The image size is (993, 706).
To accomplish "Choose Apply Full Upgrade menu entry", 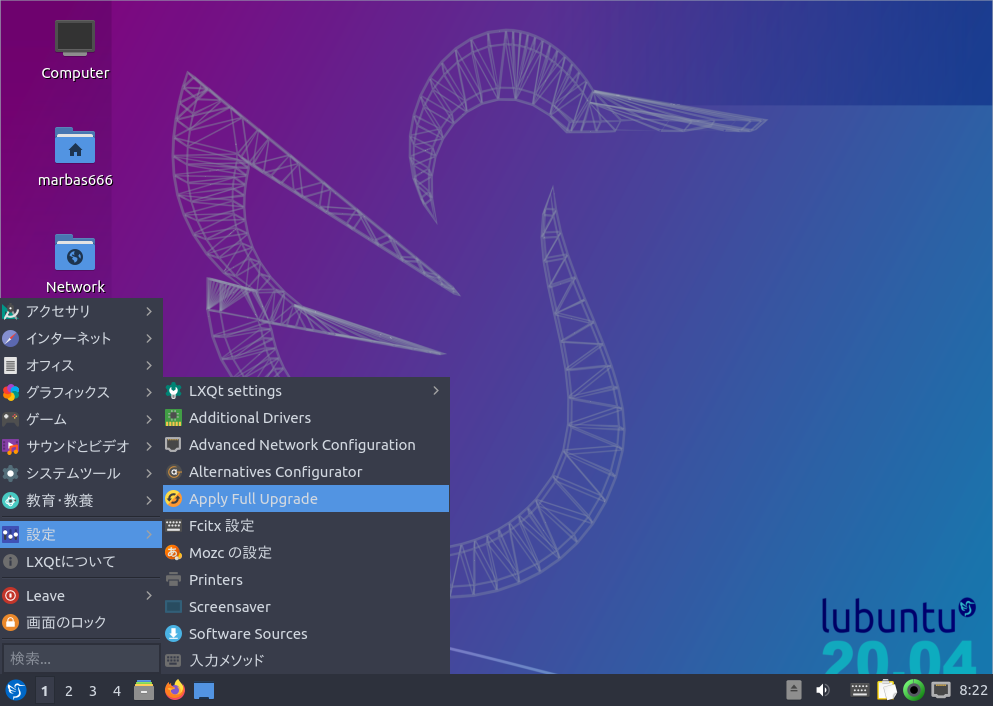I will [306, 499].
